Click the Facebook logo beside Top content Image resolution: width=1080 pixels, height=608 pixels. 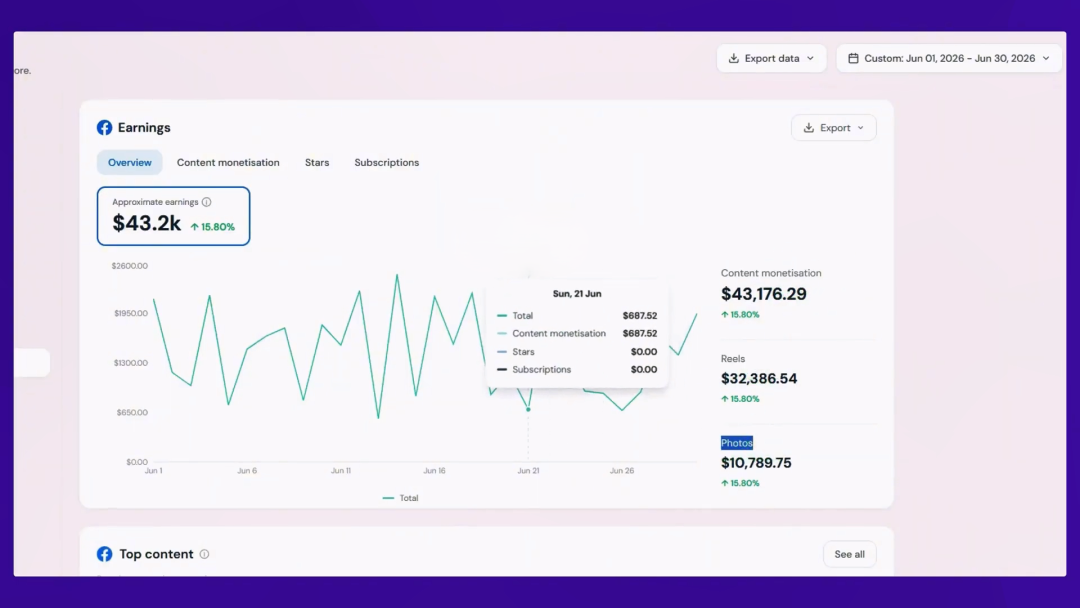click(x=104, y=554)
